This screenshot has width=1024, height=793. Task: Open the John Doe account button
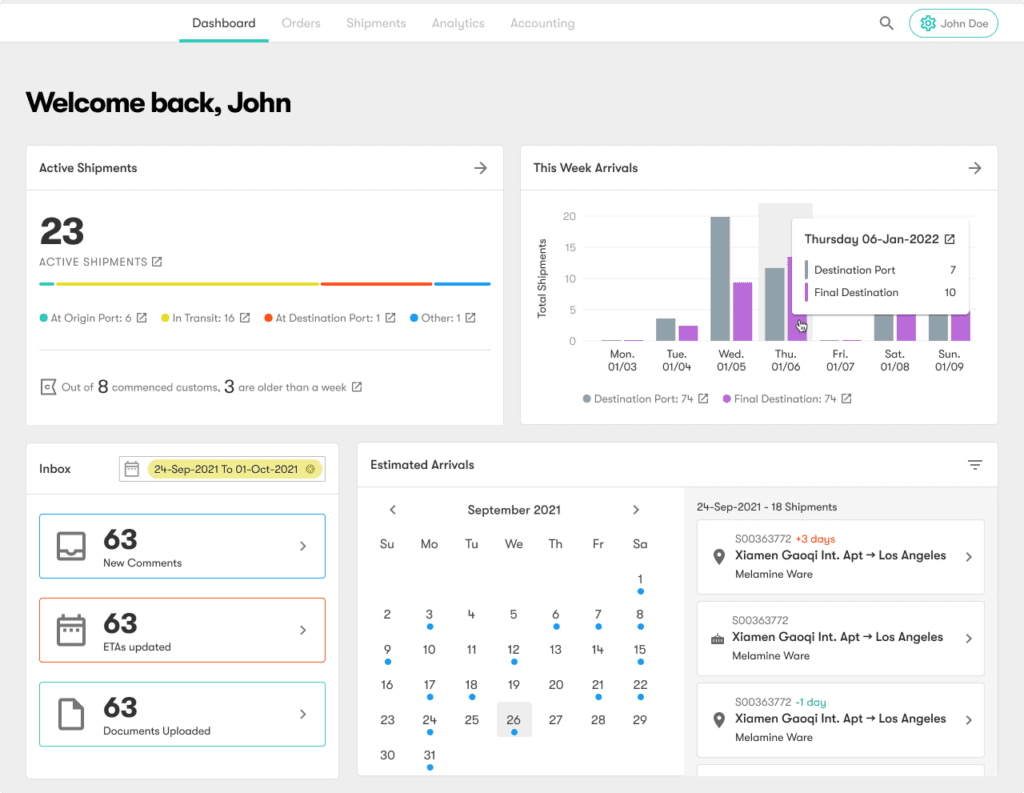(x=953, y=23)
